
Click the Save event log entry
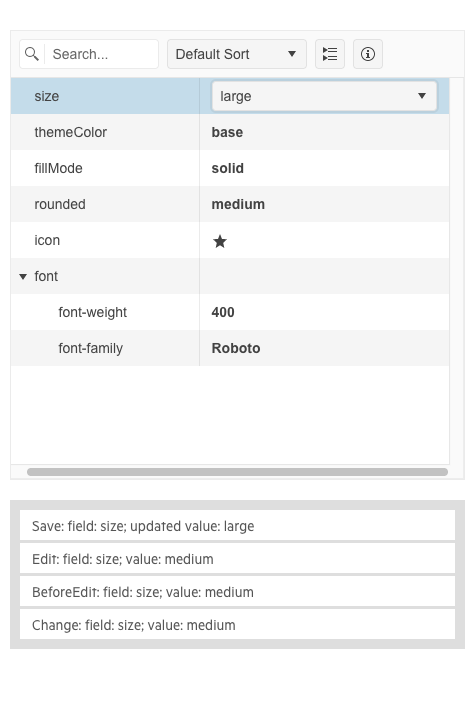point(237,526)
